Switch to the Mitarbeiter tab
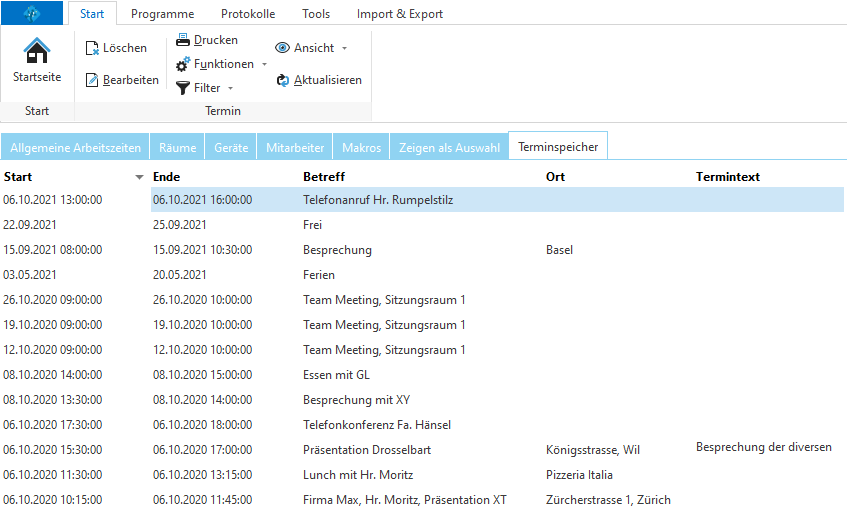 (x=295, y=147)
